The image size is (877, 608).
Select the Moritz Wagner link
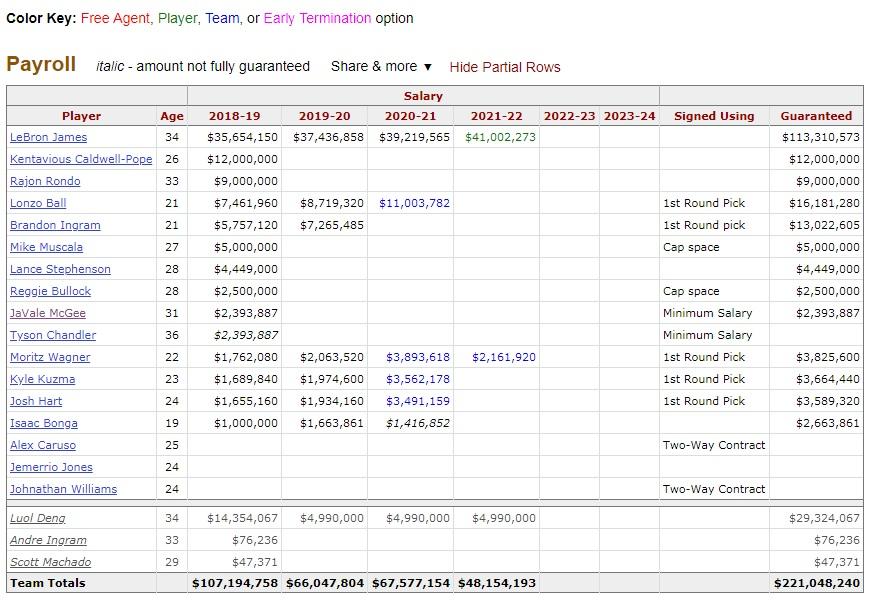click(50, 357)
